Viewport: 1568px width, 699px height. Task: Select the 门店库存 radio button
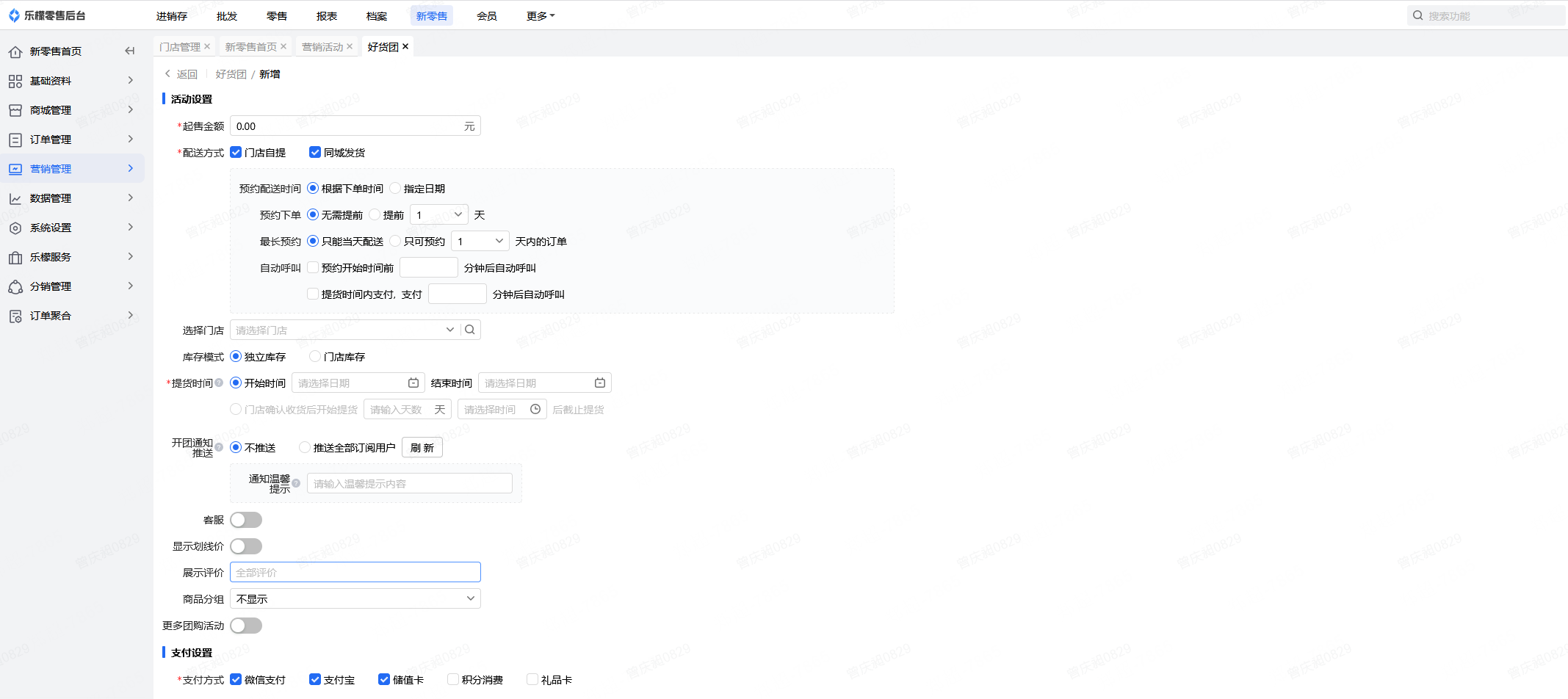coord(315,356)
